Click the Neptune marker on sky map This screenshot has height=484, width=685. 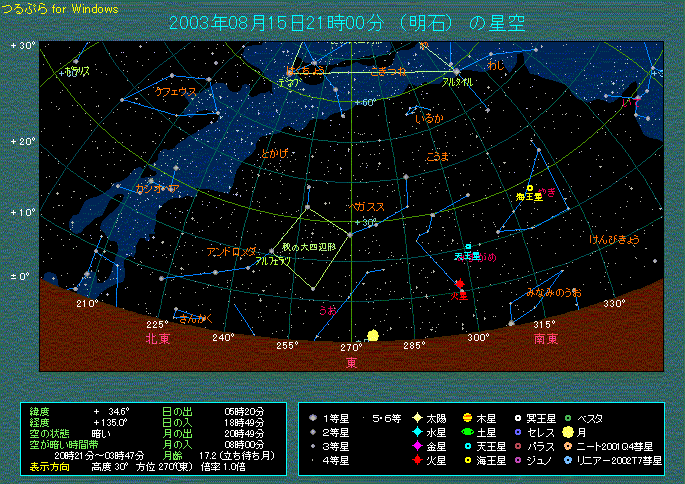point(530,187)
